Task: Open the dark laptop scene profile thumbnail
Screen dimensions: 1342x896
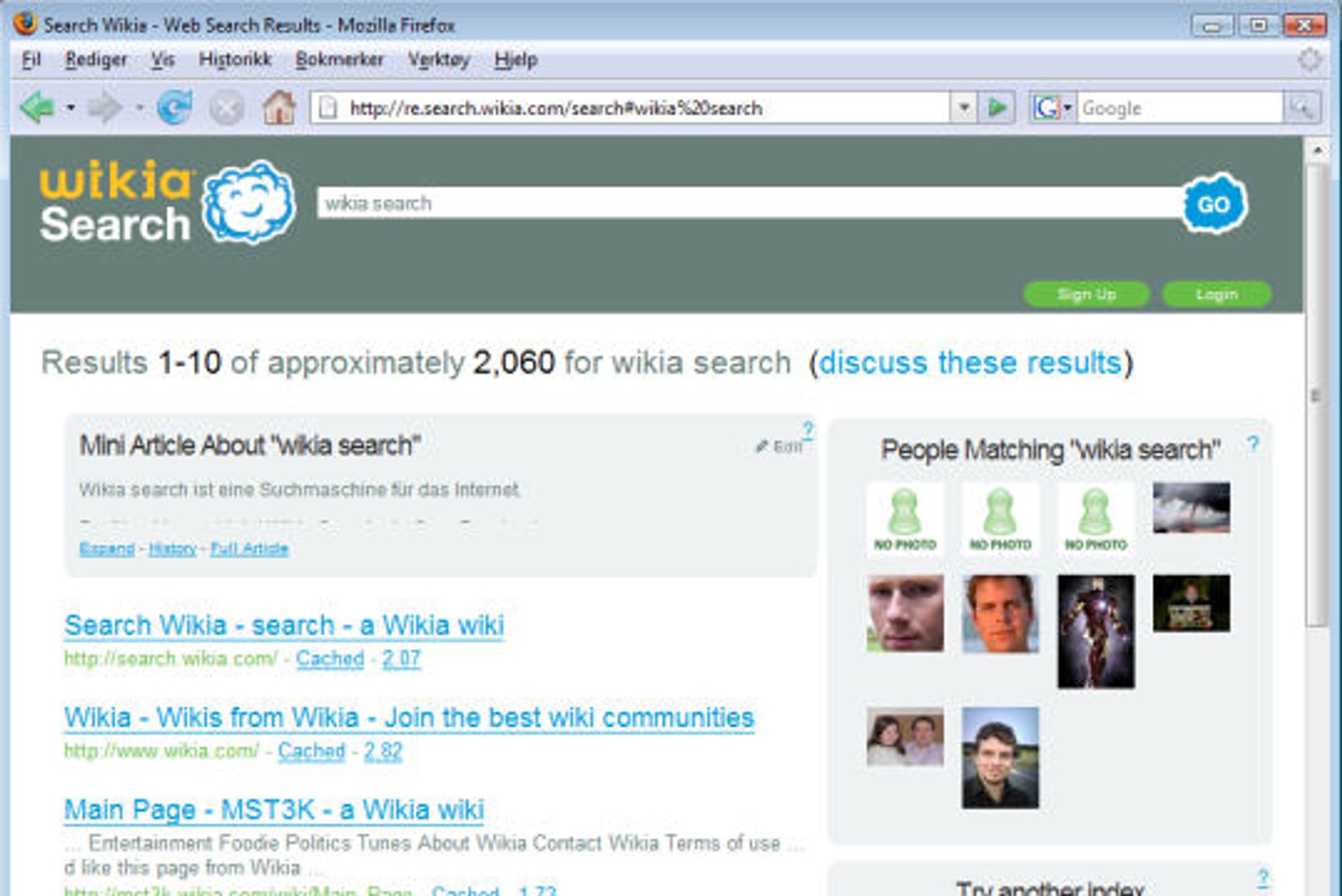Action: [1191, 603]
